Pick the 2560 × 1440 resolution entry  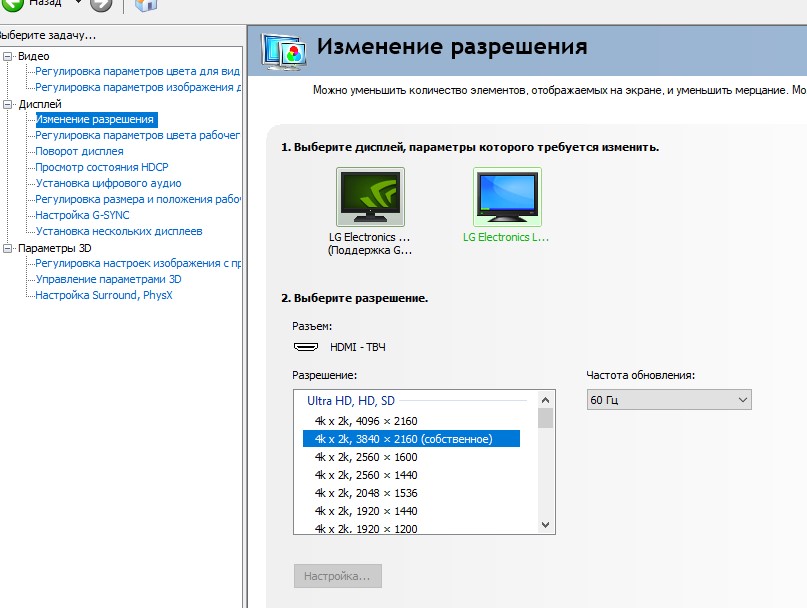pyautogui.click(x=365, y=475)
